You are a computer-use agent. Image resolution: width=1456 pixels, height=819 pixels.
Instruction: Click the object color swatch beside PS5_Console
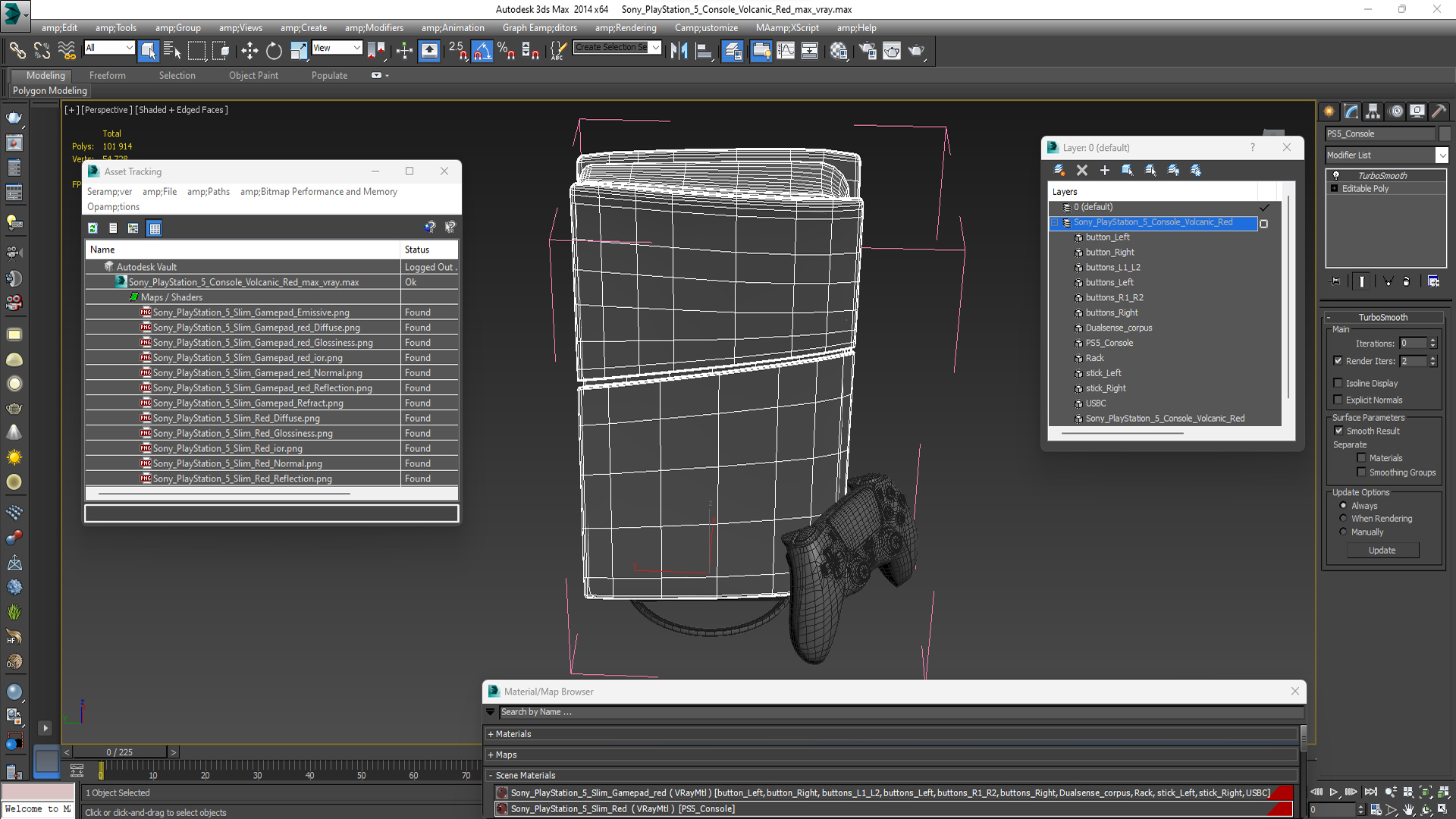tap(1444, 133)
